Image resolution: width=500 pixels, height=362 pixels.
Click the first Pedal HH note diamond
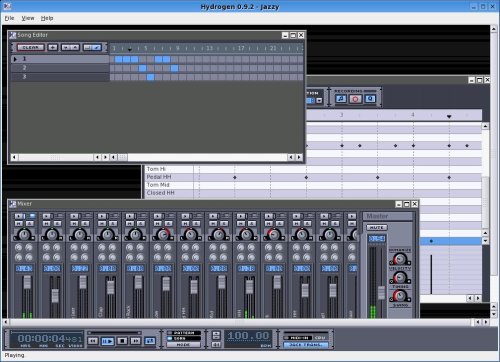(235, 177)
